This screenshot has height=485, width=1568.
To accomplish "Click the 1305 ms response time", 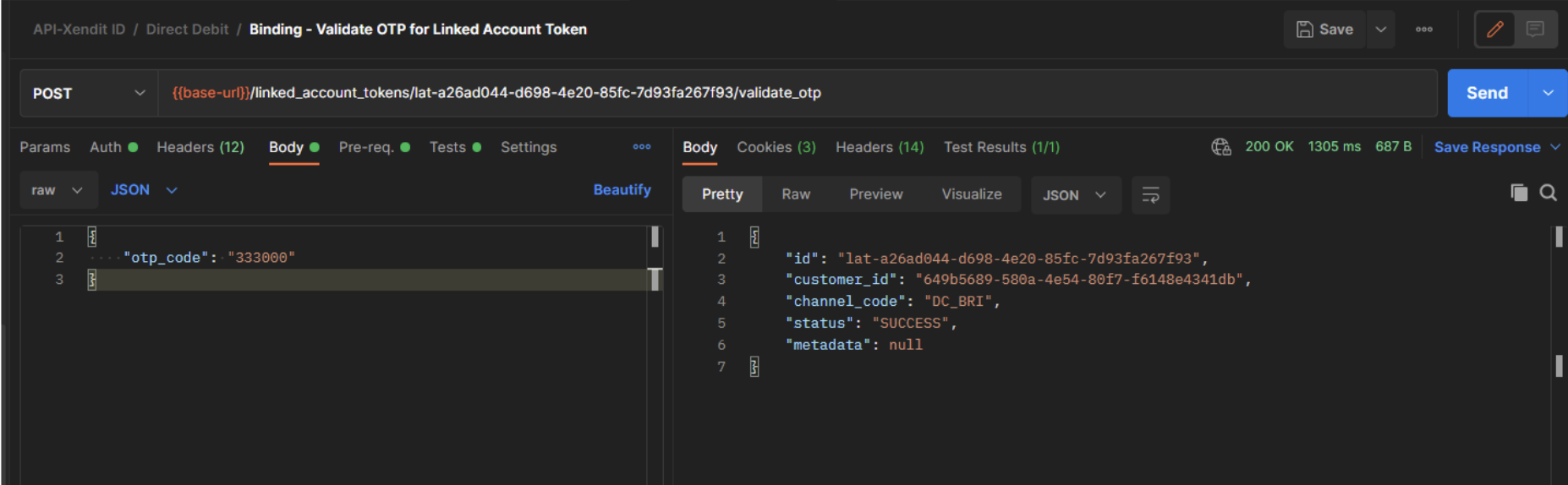I will (1334, 146).
